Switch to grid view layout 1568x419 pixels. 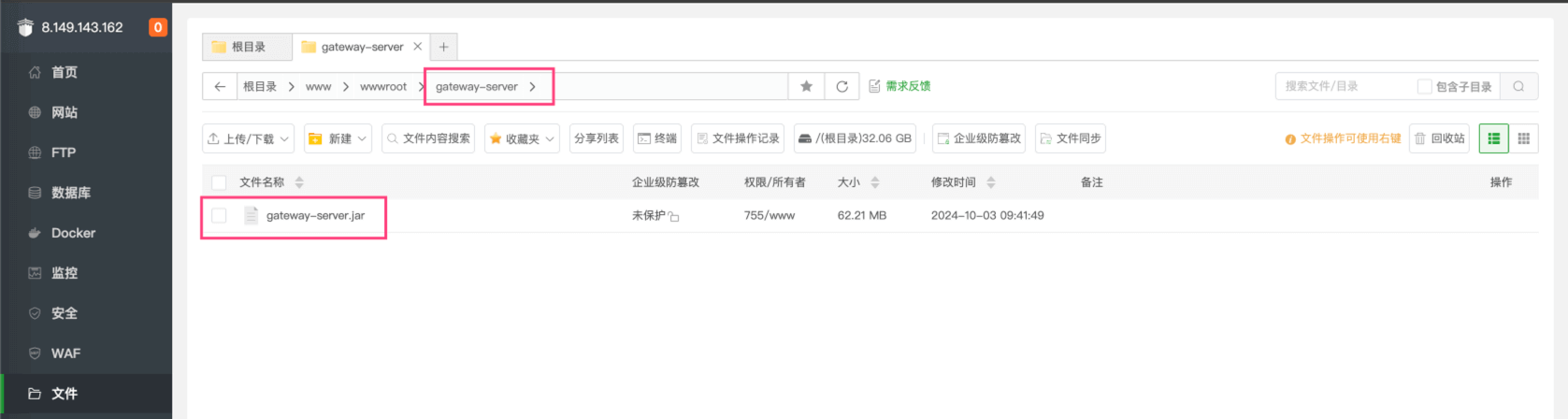tap(1523, 138)
